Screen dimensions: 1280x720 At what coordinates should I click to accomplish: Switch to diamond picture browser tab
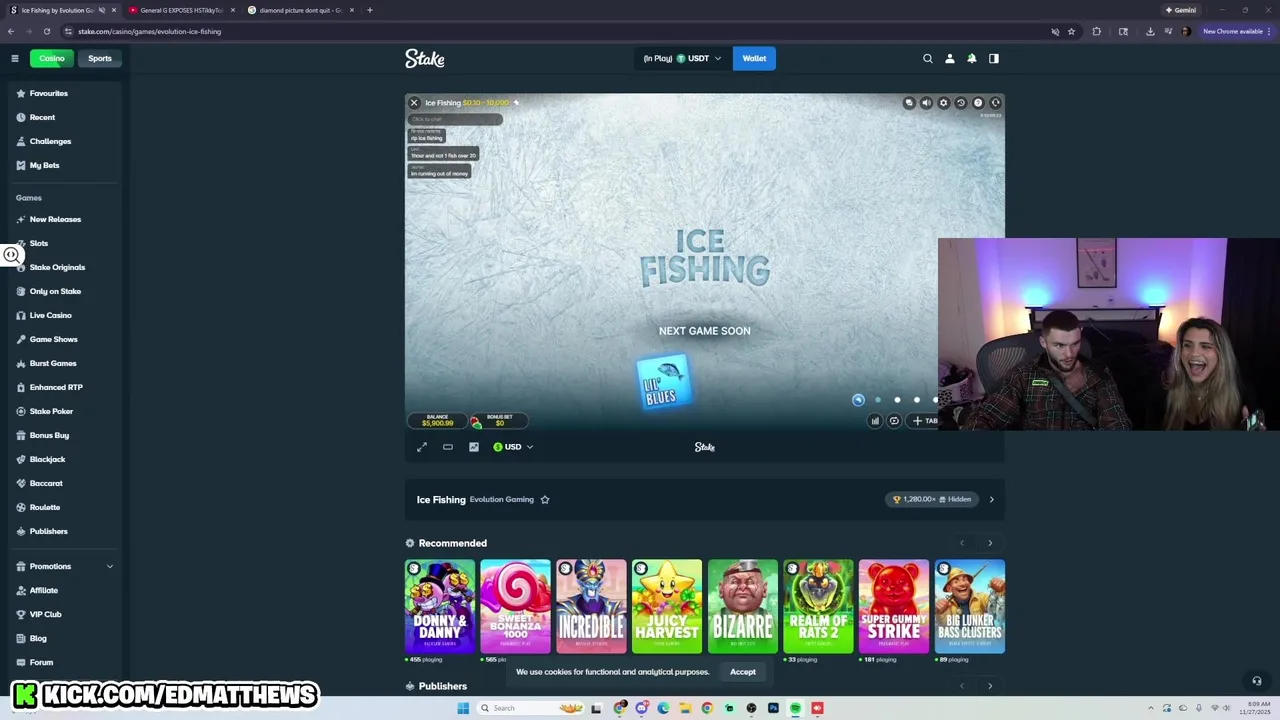coord(300,10)
